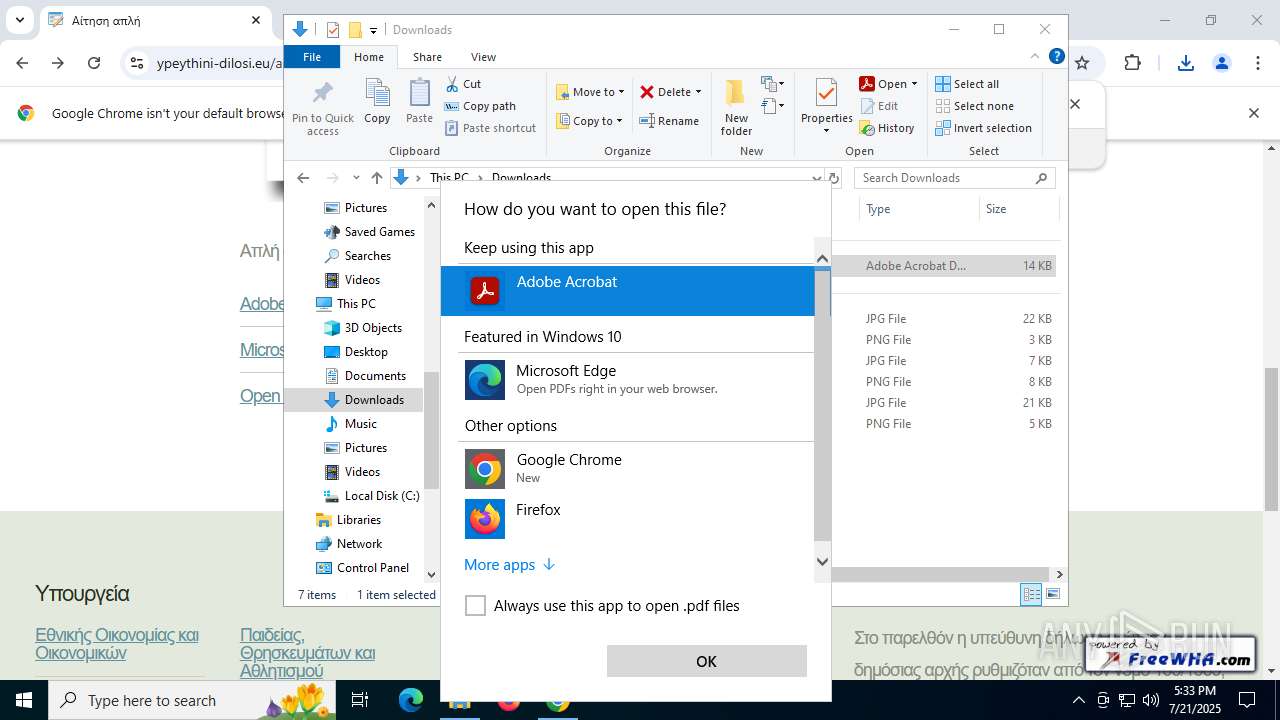Click Cut in Clipboard group

pyautogui.click(x=463, y=84)
